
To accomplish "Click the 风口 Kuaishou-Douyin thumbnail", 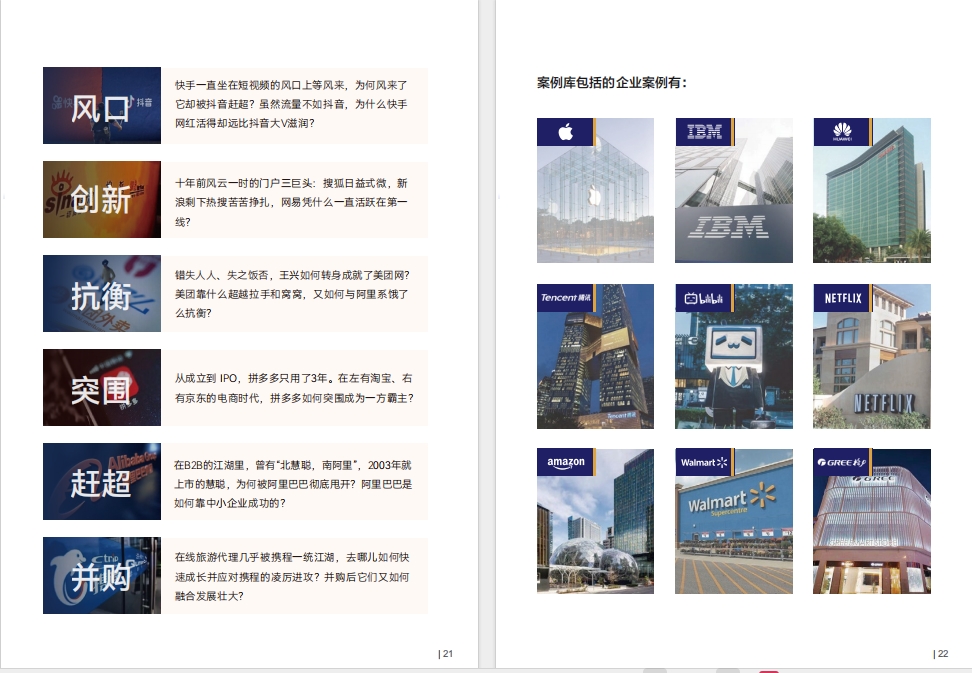I will pos(102,105).
